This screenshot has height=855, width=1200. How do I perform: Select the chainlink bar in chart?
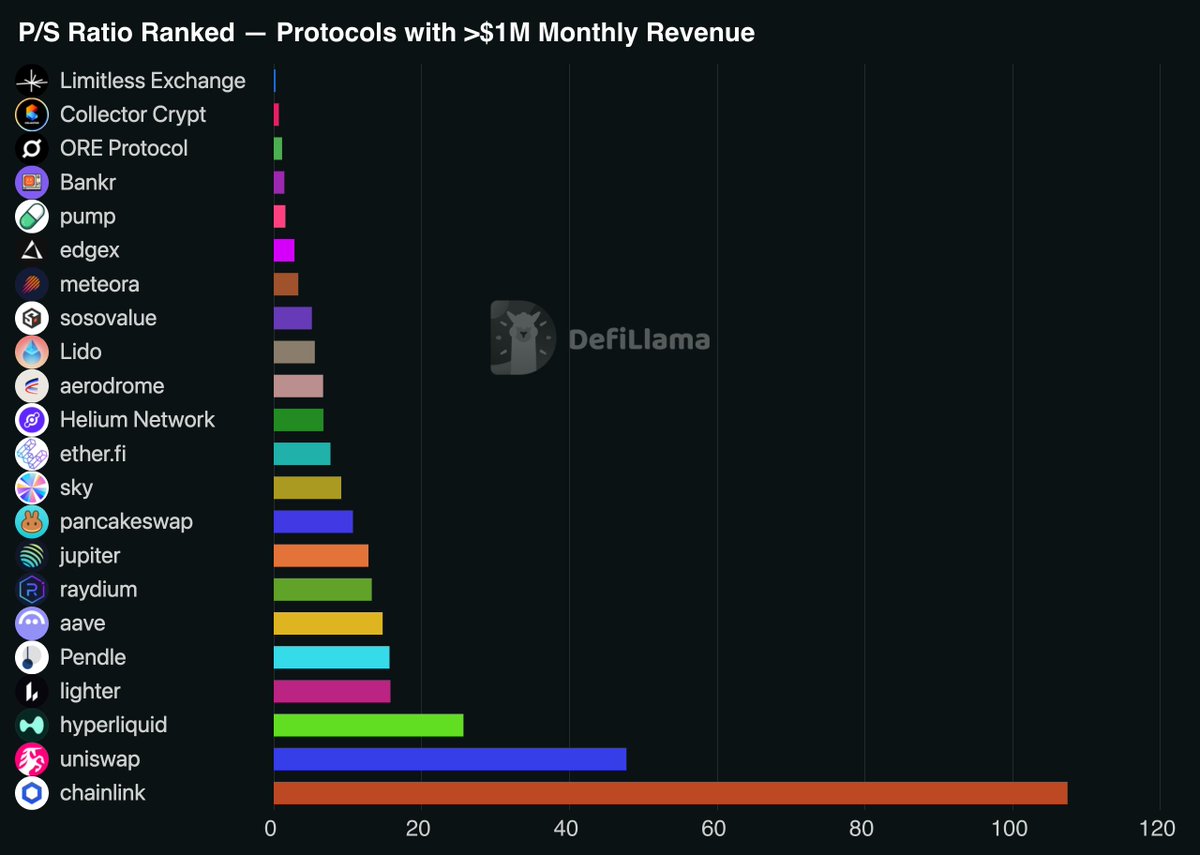coord(670,793)
